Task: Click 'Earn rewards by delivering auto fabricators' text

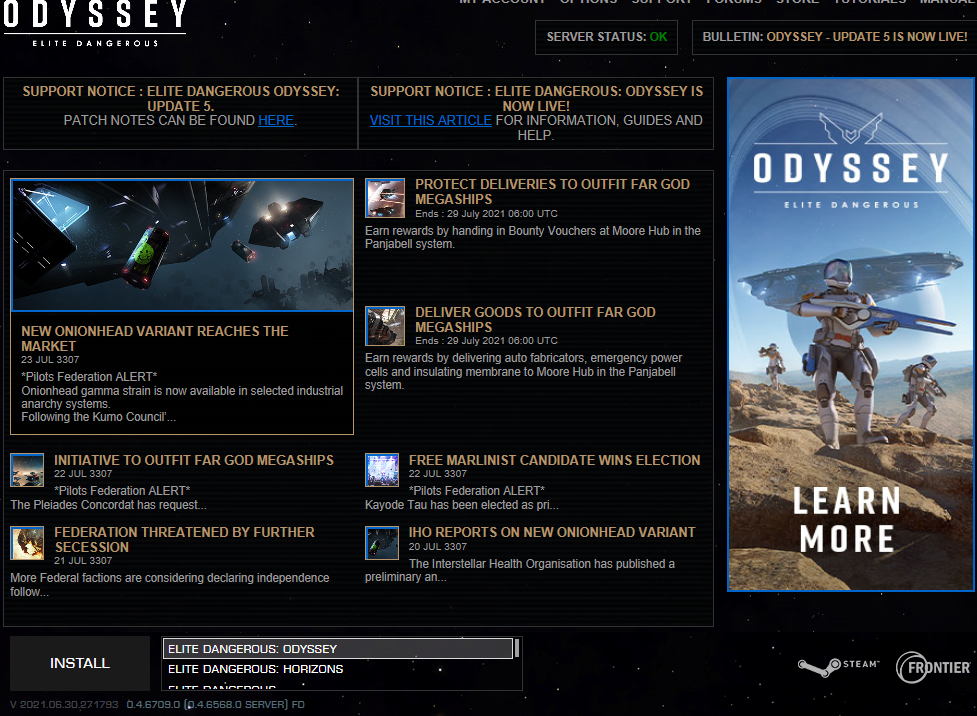Action: coord(523,371)
